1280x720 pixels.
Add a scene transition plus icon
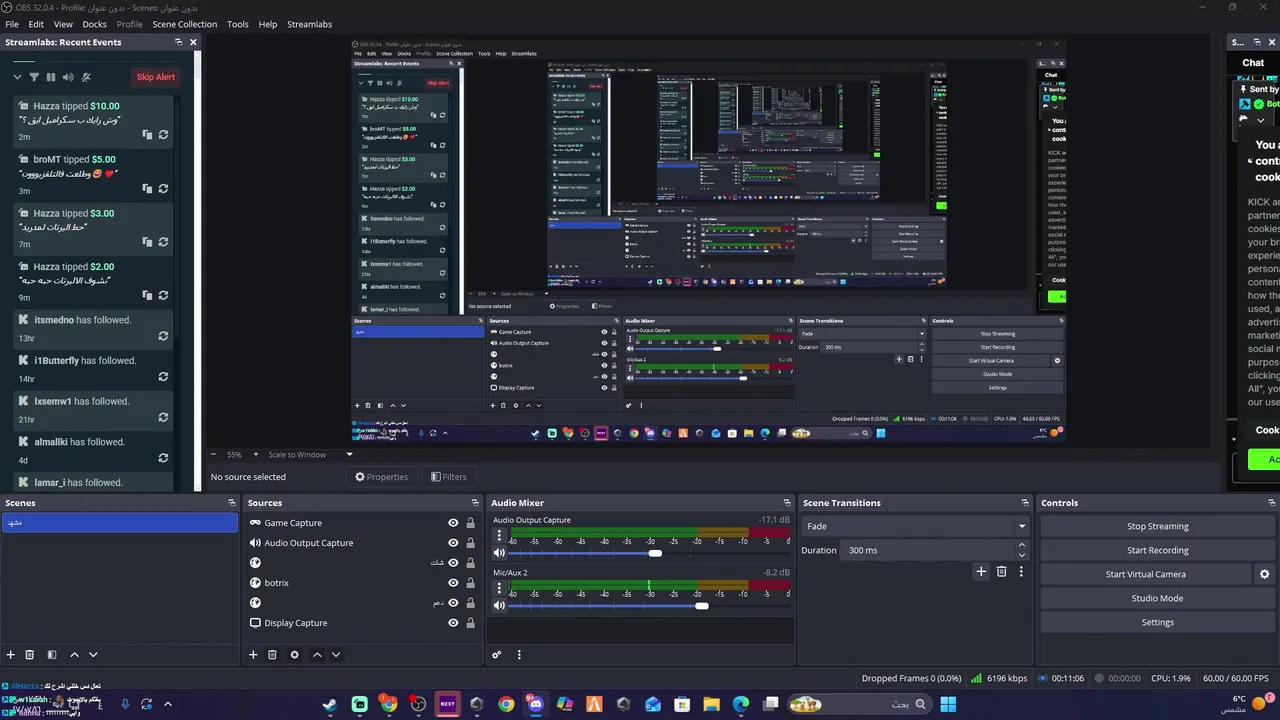coord(981,572)
